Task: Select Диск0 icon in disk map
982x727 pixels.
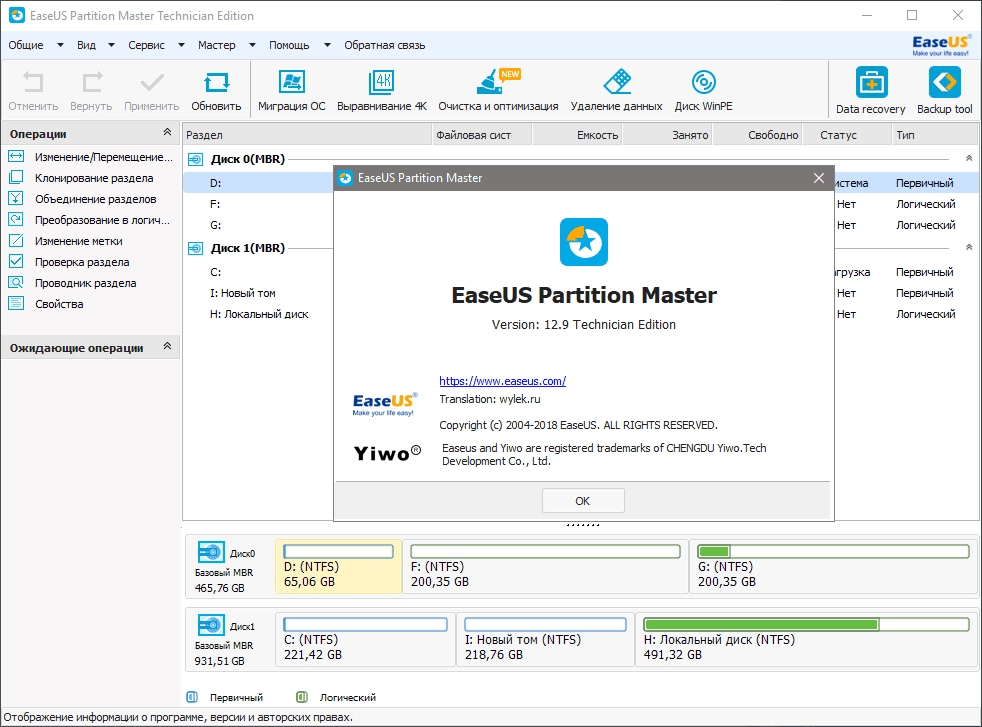Action: pyautogui.click(x=211, y=552)
